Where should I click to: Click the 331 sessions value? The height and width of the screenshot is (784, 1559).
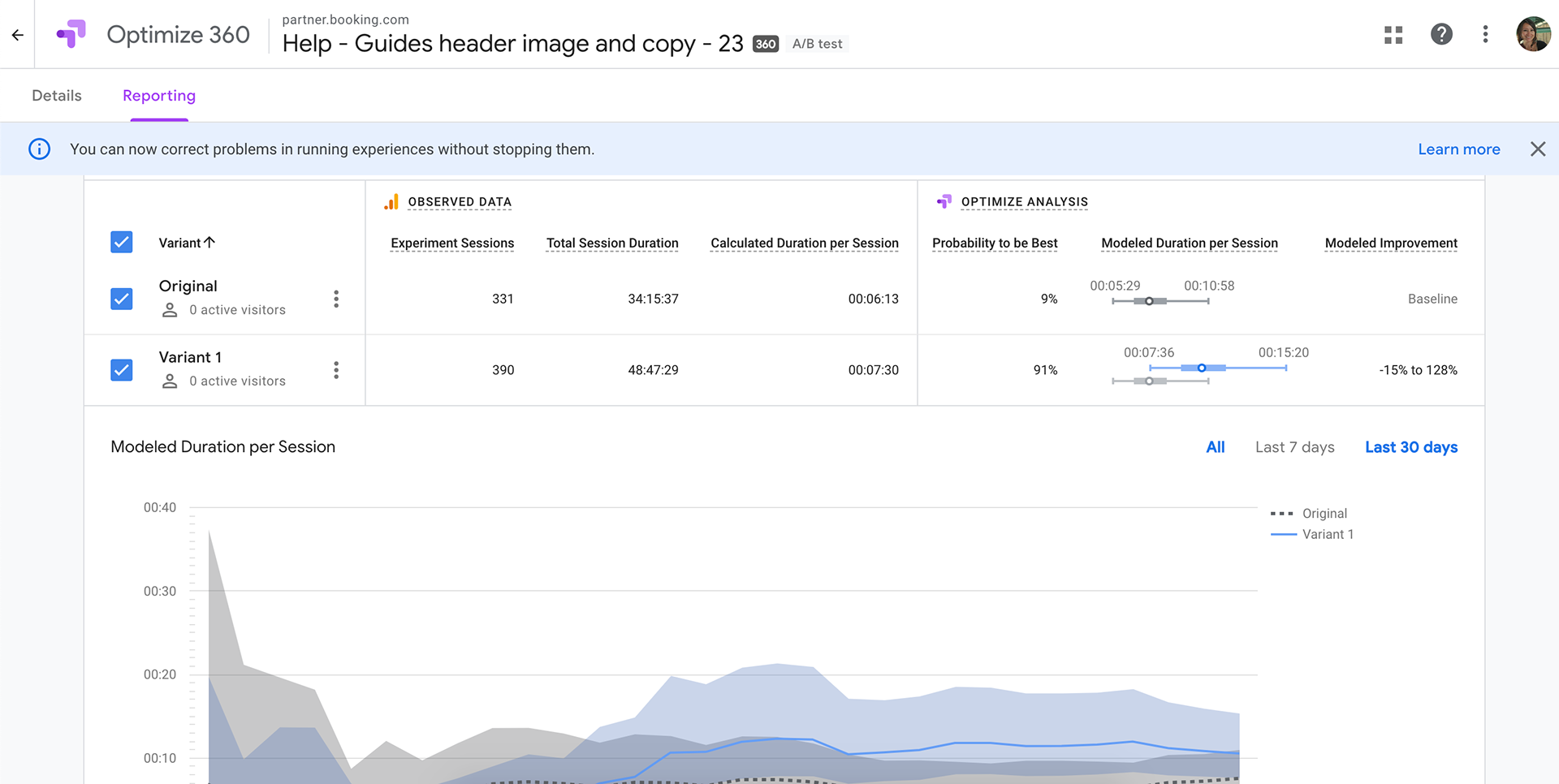[x=503, y=299]
